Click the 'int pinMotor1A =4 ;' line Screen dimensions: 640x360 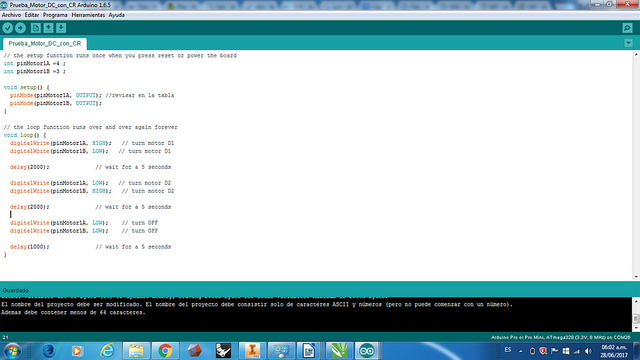[34, 63]
